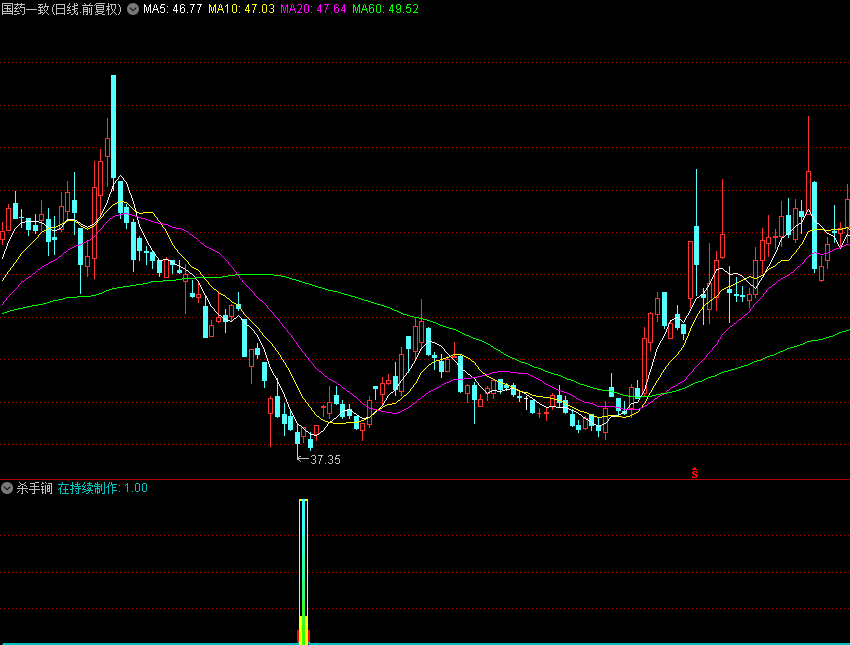Image resolution: width=850 pixels, height=645 pixels.
Task: Click the 国药一致(日线.前复权) stock title
Action: click(x=62, y=9)
